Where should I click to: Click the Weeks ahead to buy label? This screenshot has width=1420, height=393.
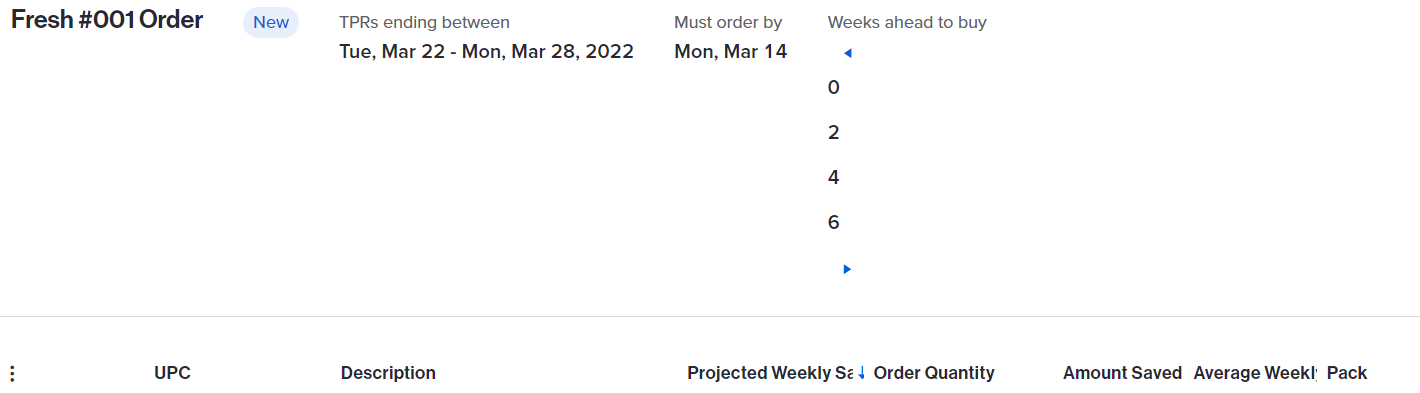pos(907,22)
